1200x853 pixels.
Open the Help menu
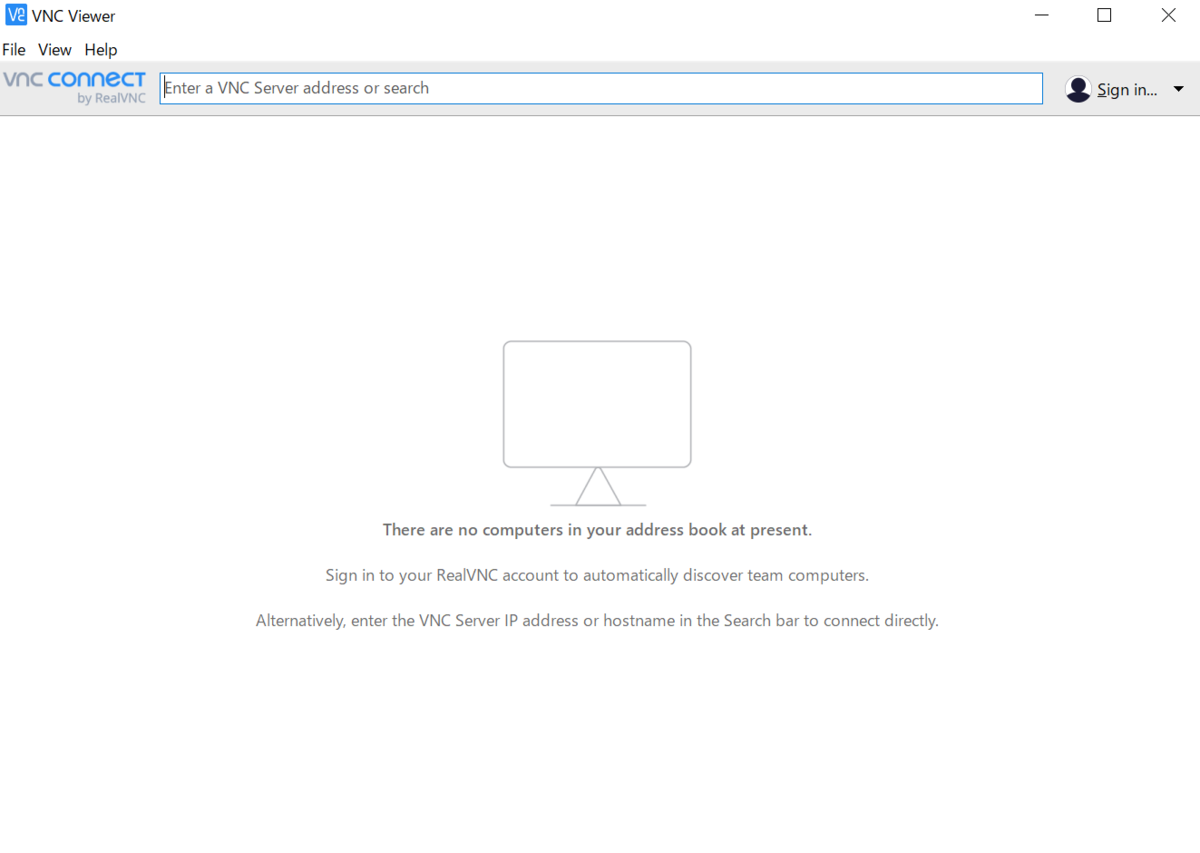[101, 50]
